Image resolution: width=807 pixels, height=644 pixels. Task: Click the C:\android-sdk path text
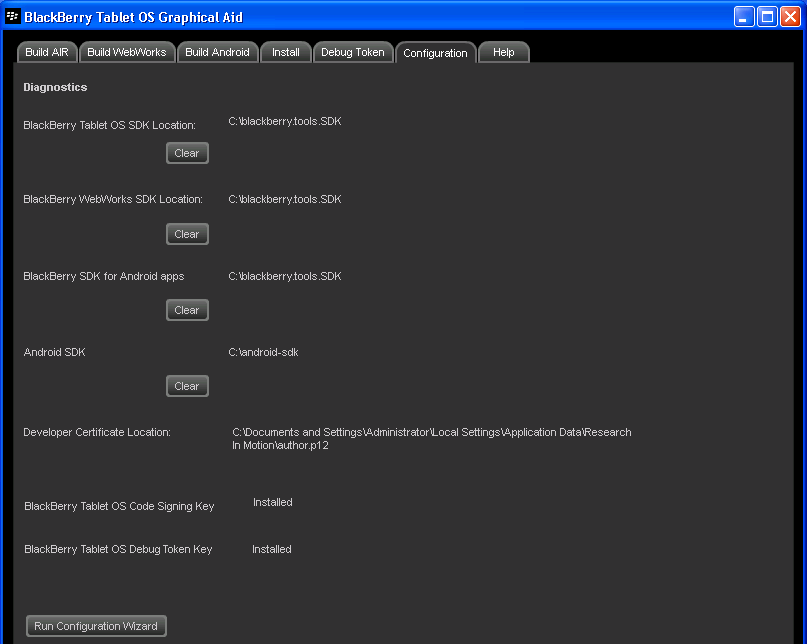(x=263, y=352)
